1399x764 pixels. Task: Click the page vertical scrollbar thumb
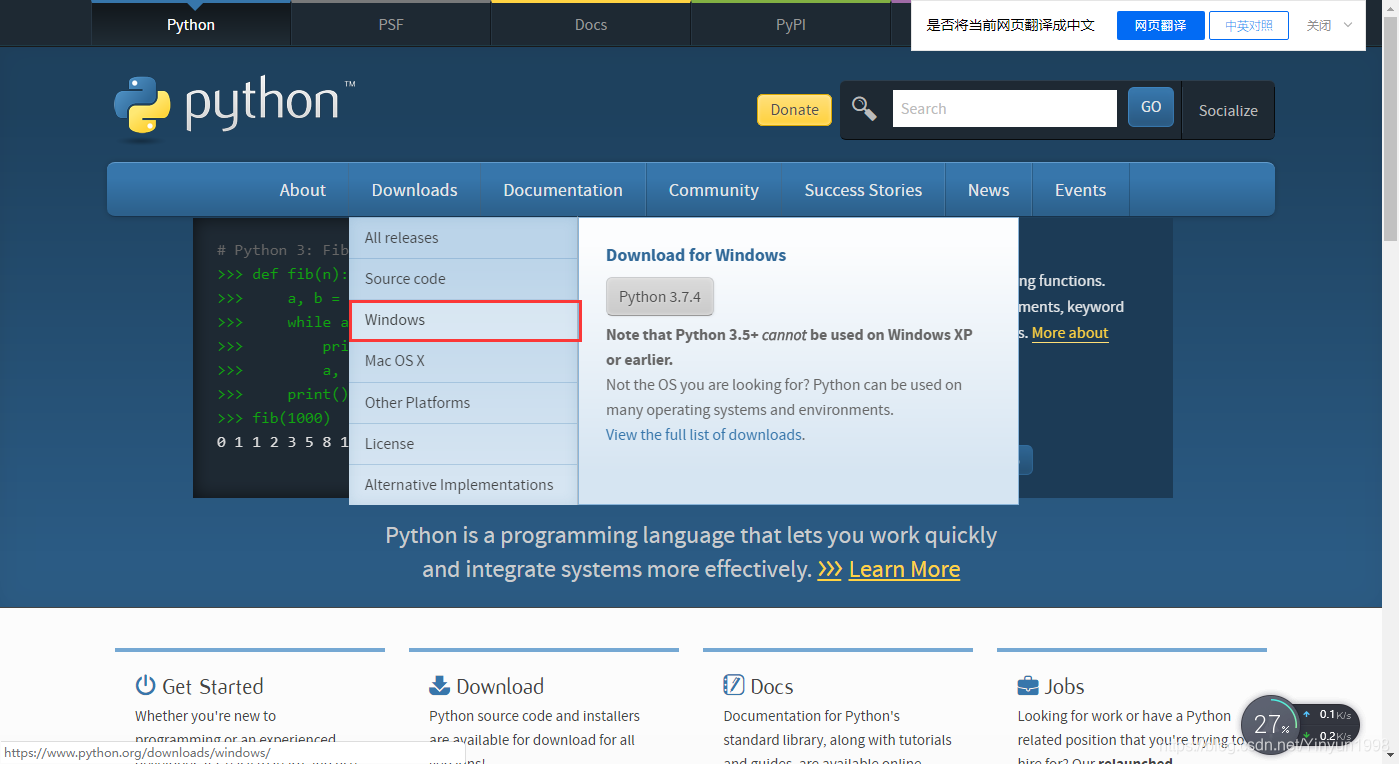point(1390,128)
